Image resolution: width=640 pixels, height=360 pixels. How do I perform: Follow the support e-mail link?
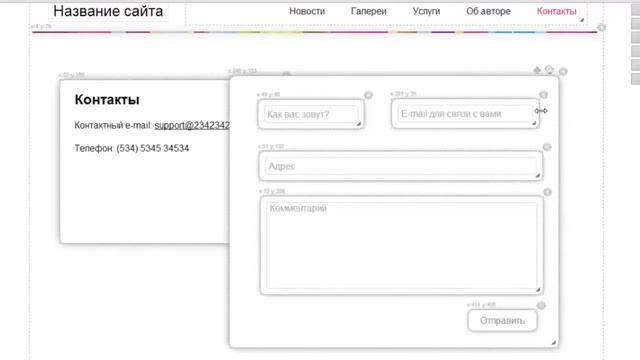click(192, 125)
